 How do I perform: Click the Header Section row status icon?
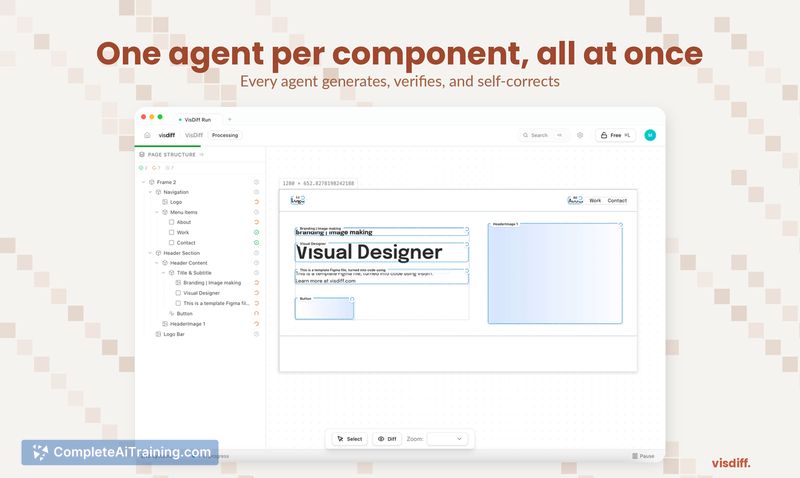[x=257, y=253]
